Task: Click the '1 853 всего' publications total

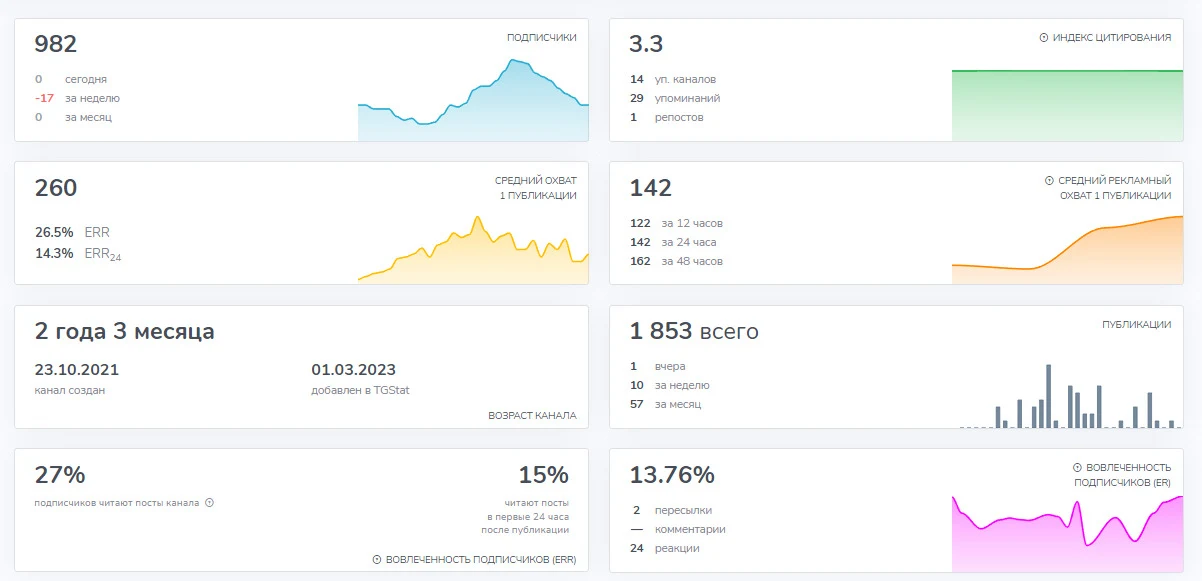Action: (x=694, y=331)
